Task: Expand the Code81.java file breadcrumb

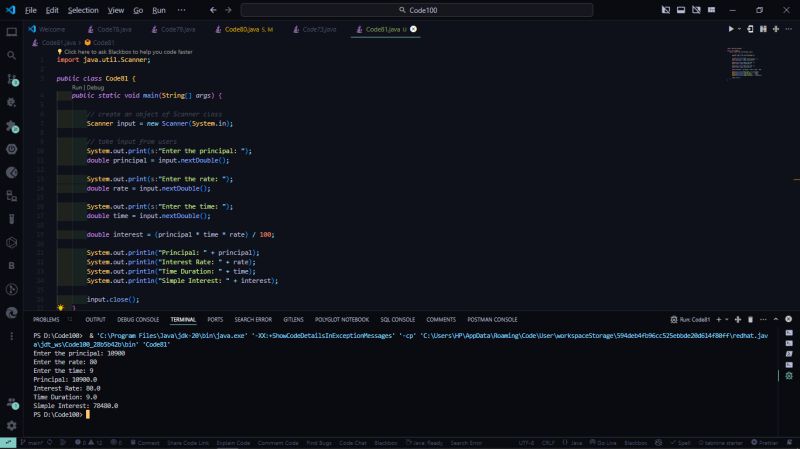Action: [x=55, y=42]
